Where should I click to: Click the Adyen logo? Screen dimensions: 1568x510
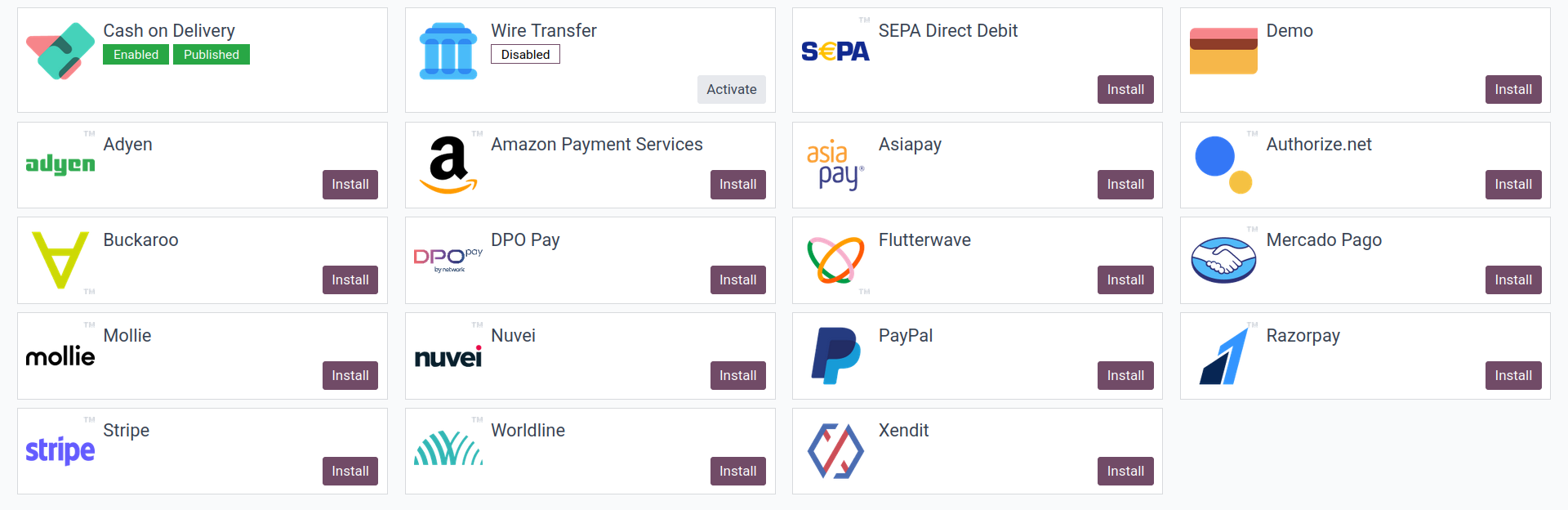coord(60,164)
